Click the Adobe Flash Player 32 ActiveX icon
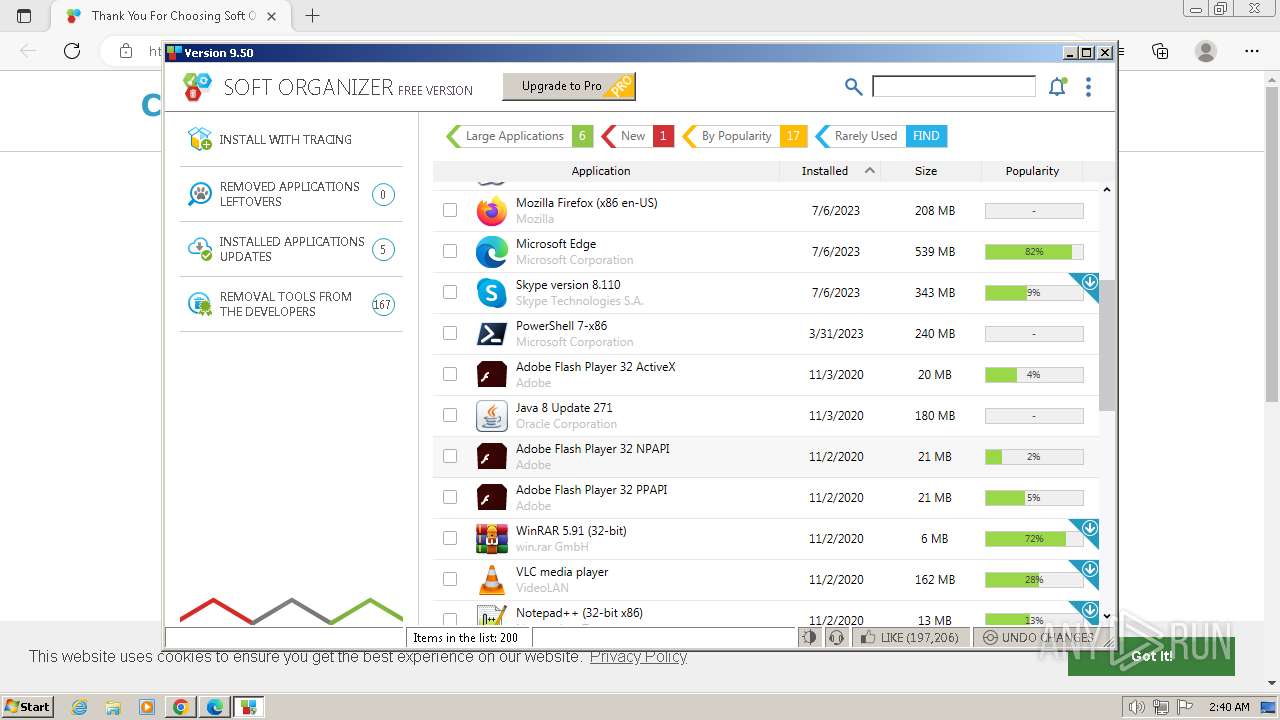Image resolution: width=1280 pixels, height=720 pixels. tap(491, 375)
